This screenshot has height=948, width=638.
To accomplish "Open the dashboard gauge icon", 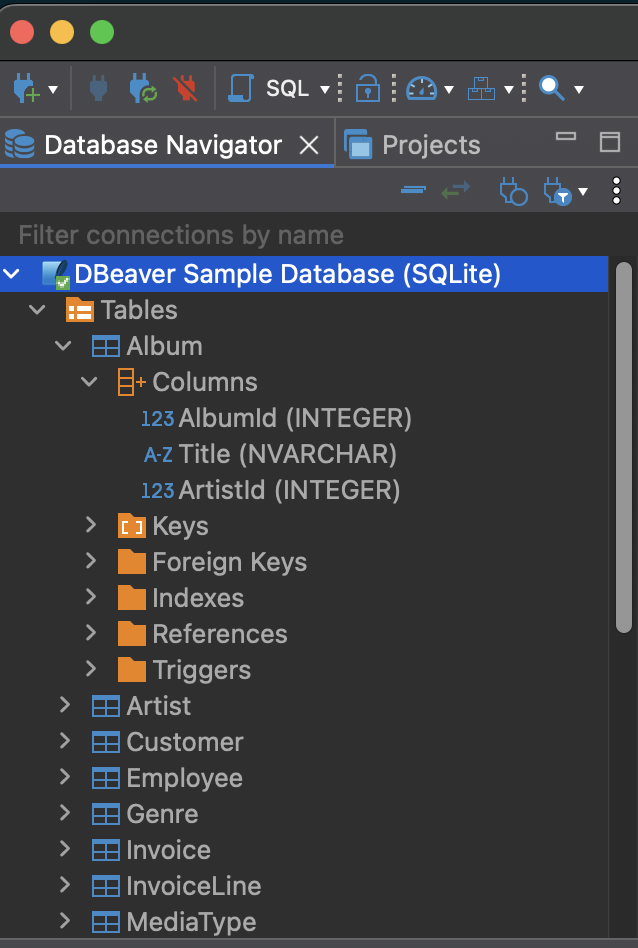I will (422, 89).
